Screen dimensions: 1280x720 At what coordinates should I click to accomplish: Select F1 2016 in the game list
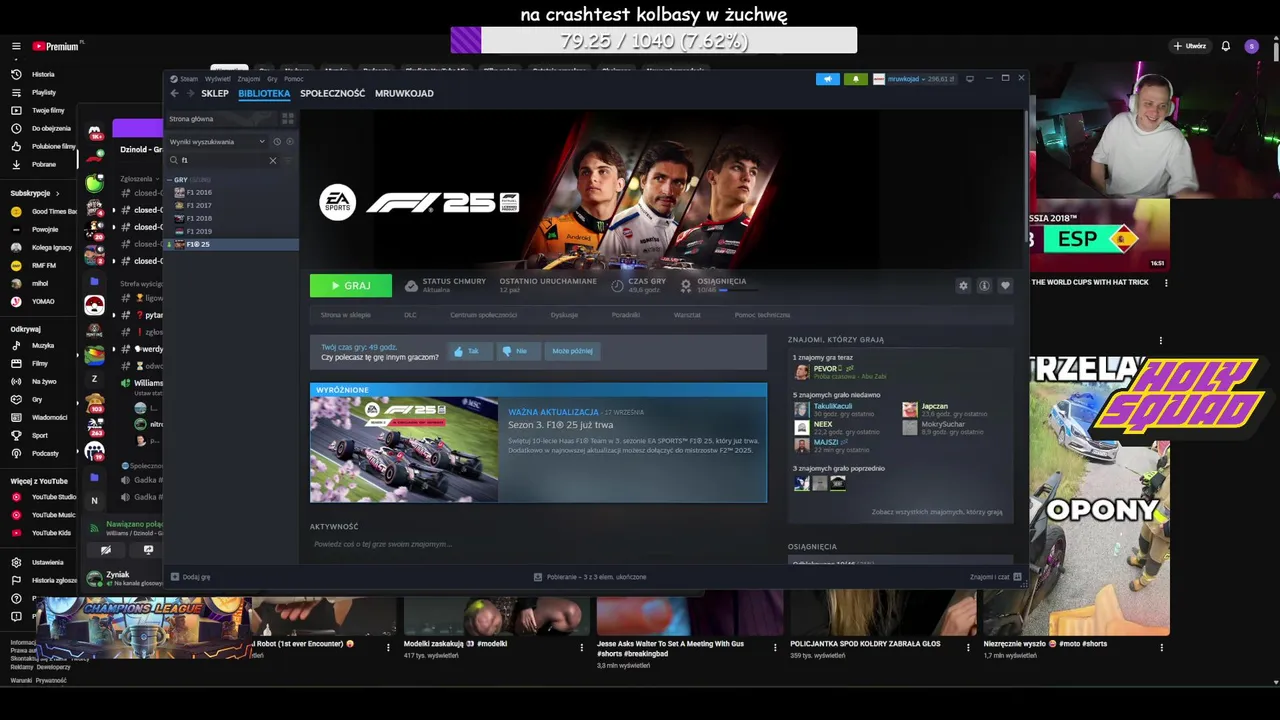[x=199, y=193]
